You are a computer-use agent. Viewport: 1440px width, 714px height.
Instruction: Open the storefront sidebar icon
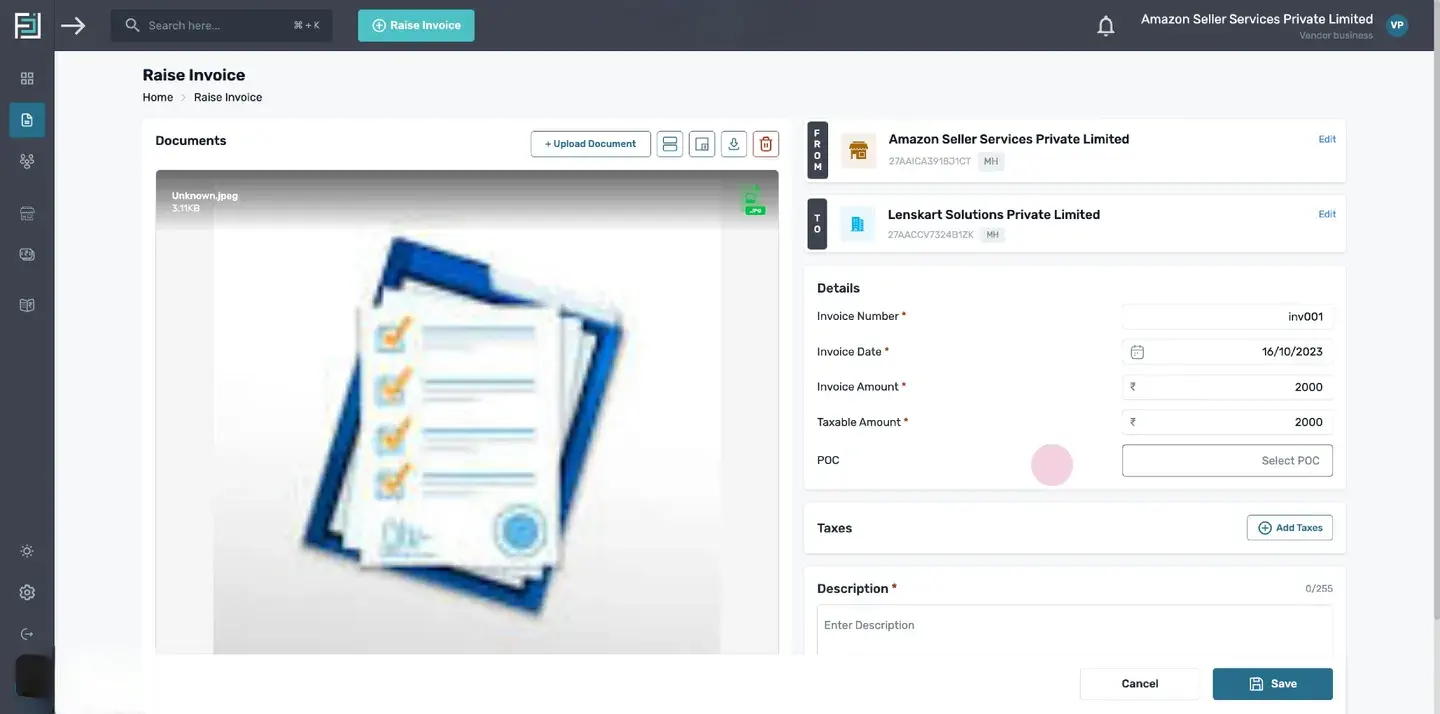pos(27,213)
